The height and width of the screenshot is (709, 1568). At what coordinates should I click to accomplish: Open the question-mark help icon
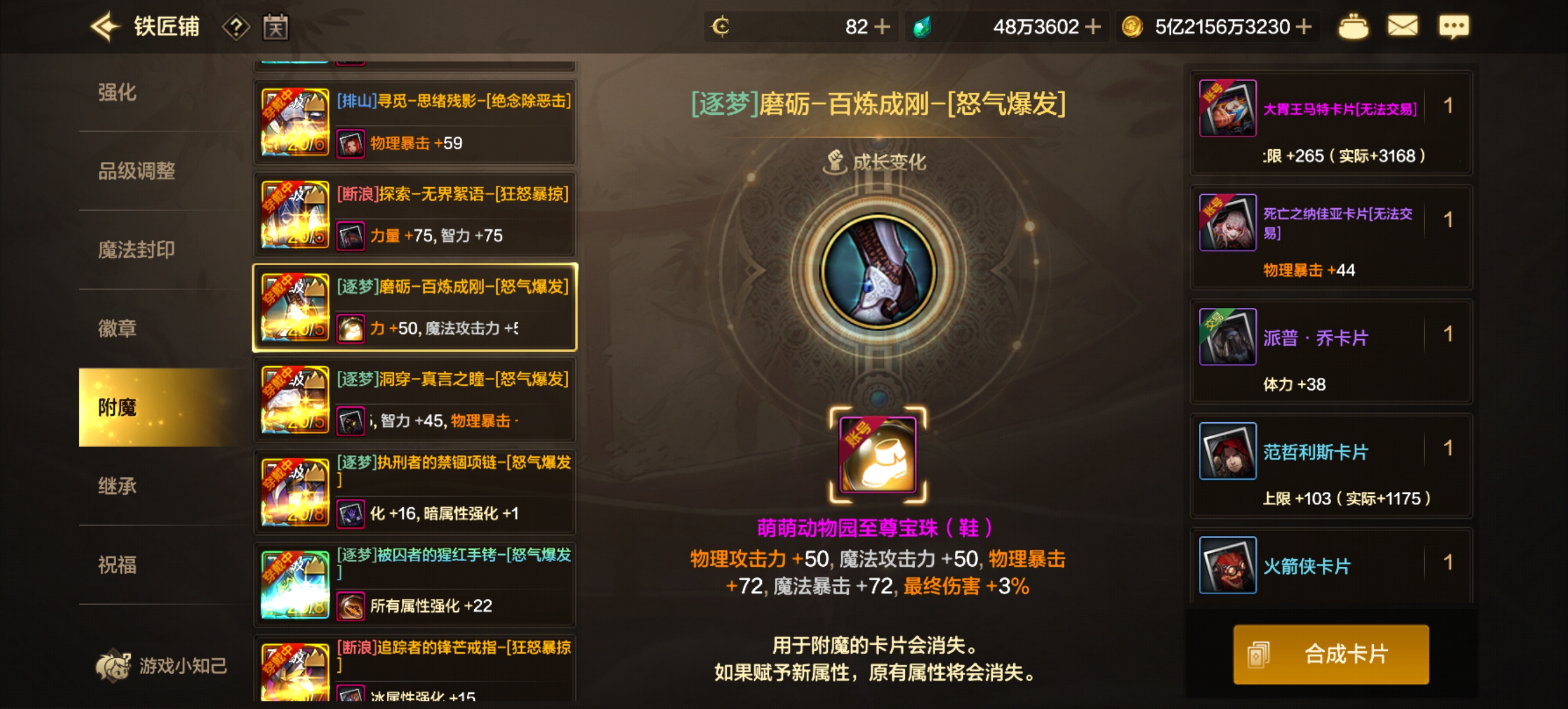pos(236,27)
